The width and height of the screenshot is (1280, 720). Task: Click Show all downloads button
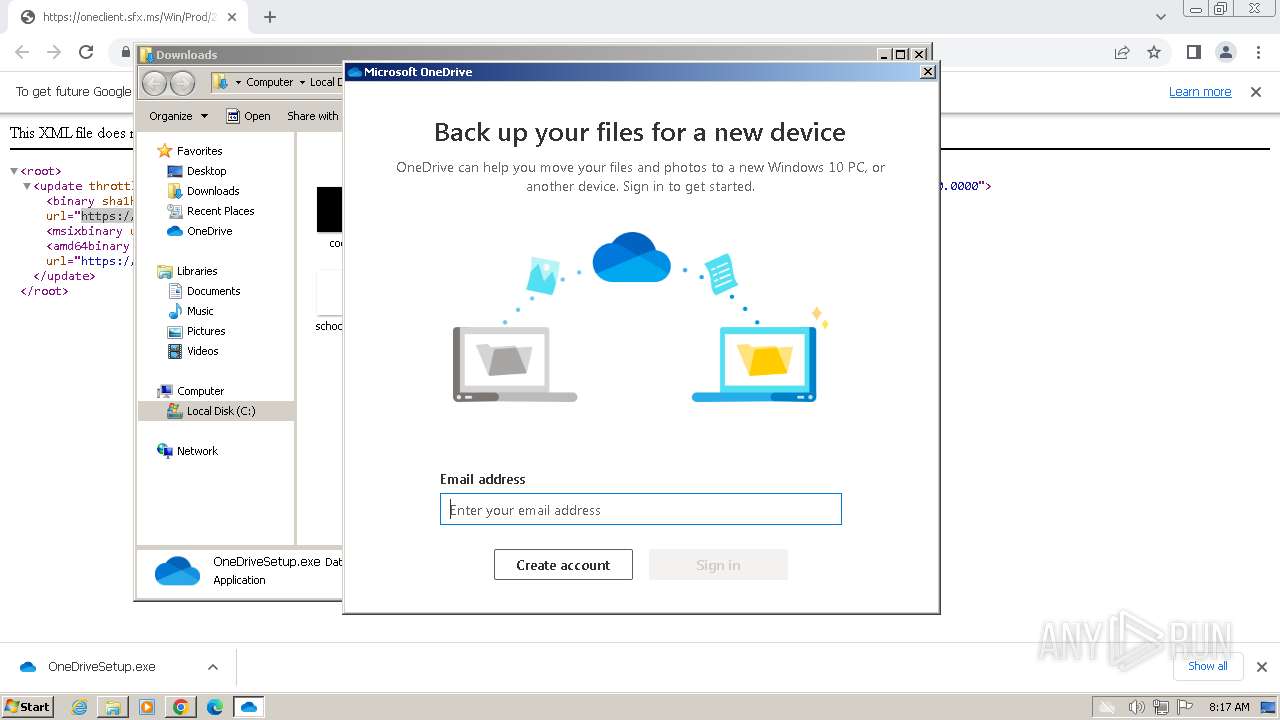pyautogui.click(x=1207, y=666)
